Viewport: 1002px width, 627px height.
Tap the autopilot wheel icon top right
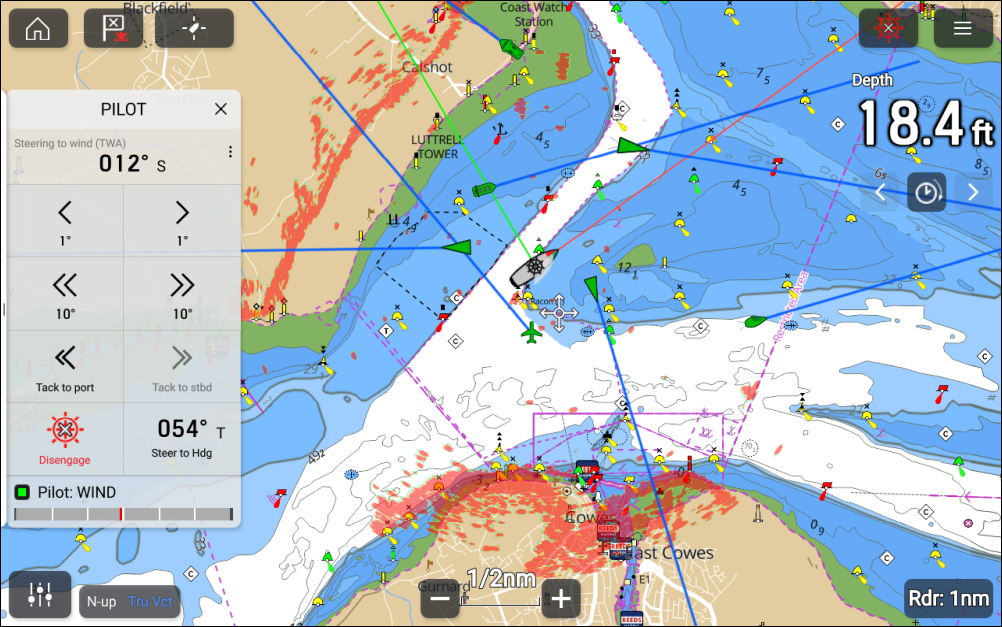[x=887, y=28]
